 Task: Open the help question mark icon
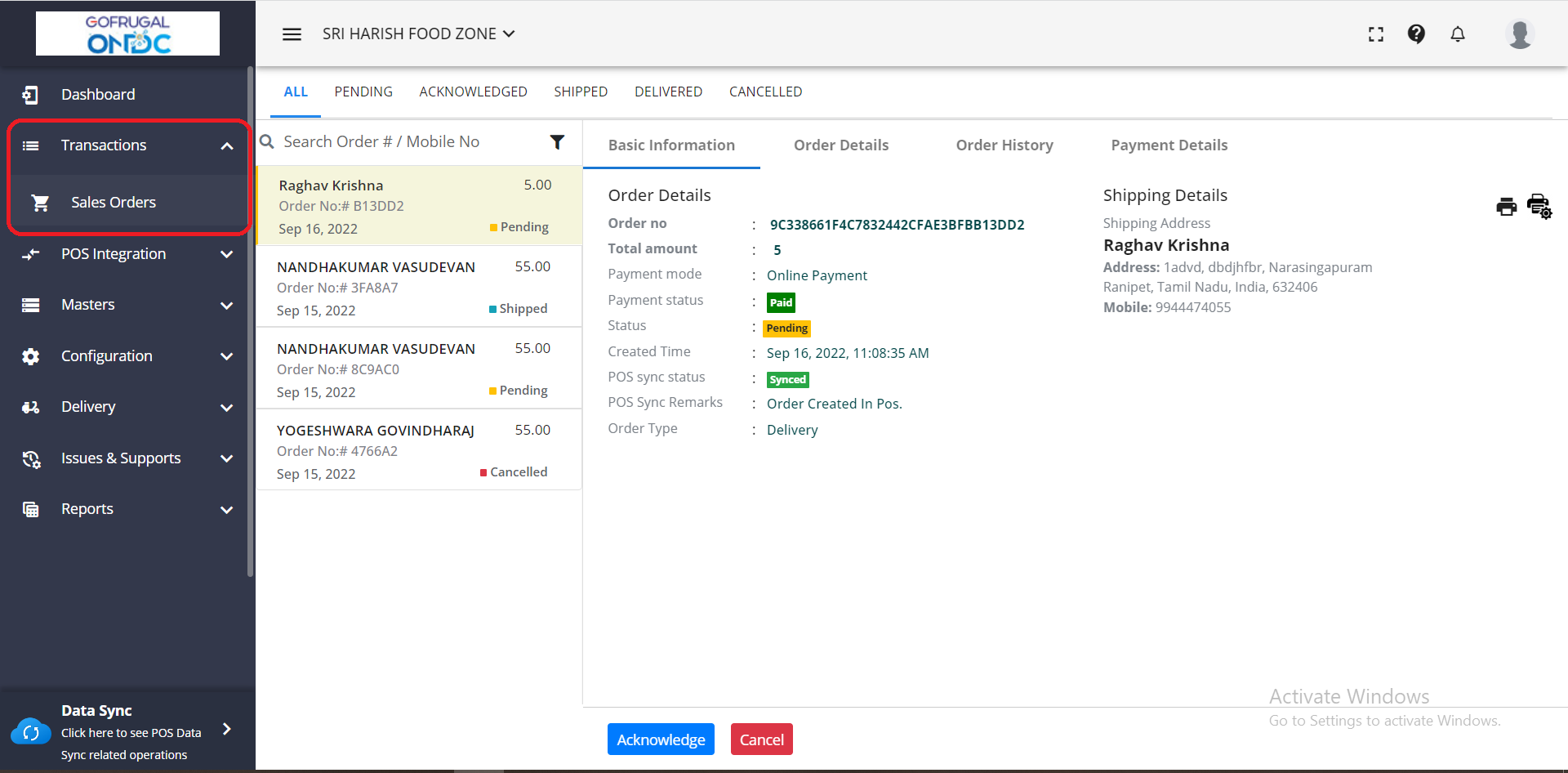1416,34
